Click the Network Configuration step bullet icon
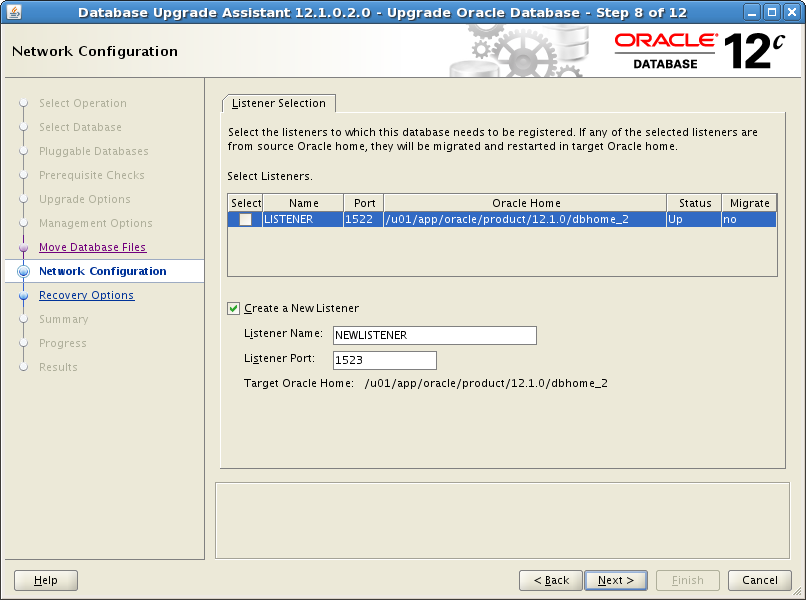 click(23, 271)
